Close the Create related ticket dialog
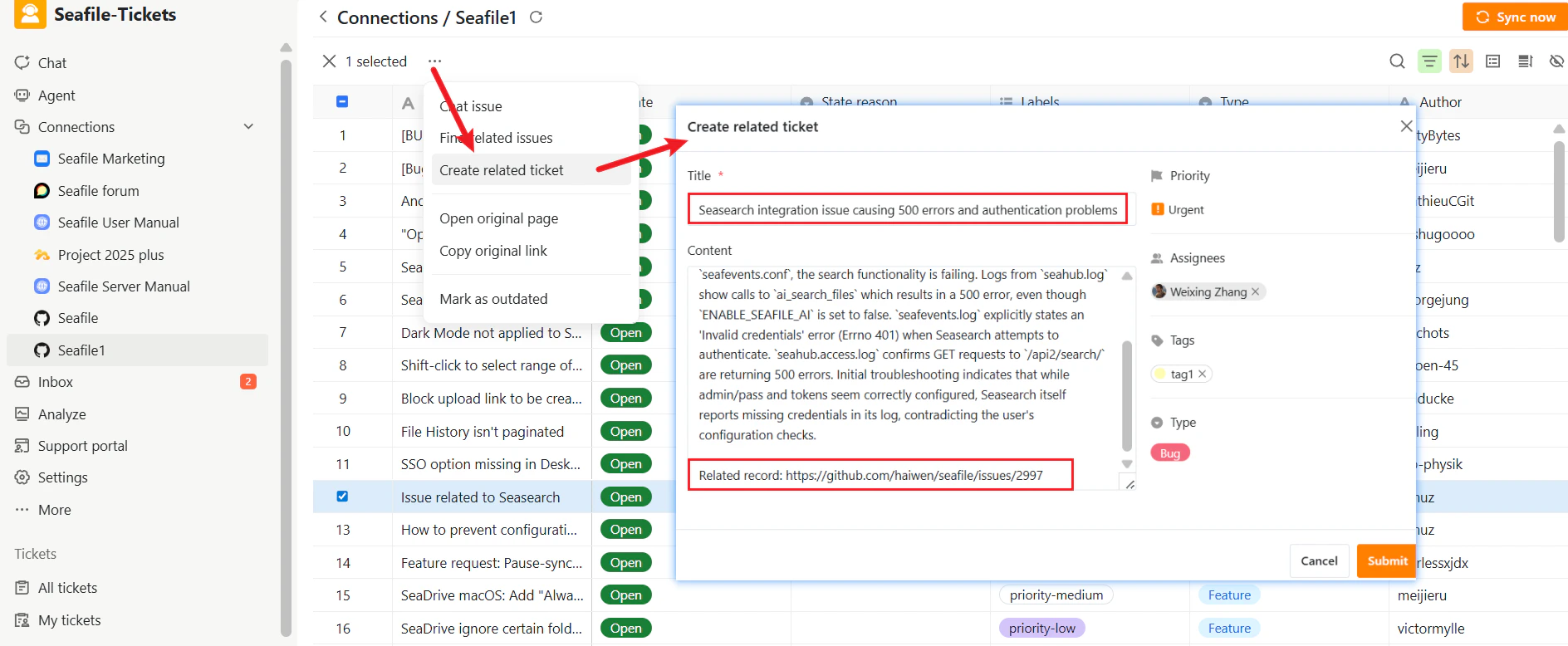Image resolution: width=1568 pixels, height=646 pixels. [1406, 126]
